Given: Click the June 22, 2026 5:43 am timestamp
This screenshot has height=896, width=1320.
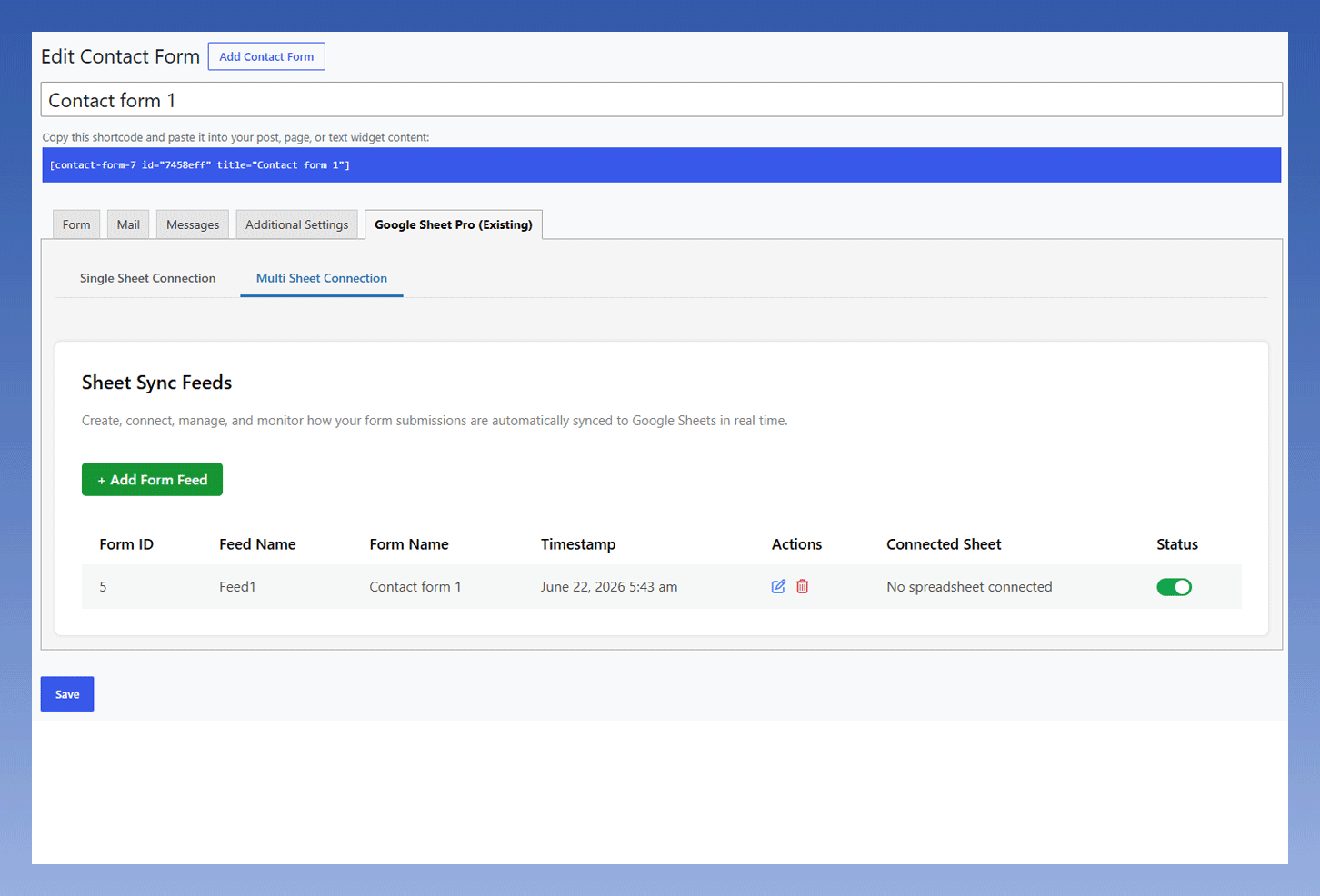Looking at the screenshot, I should [x=609, y=587].
